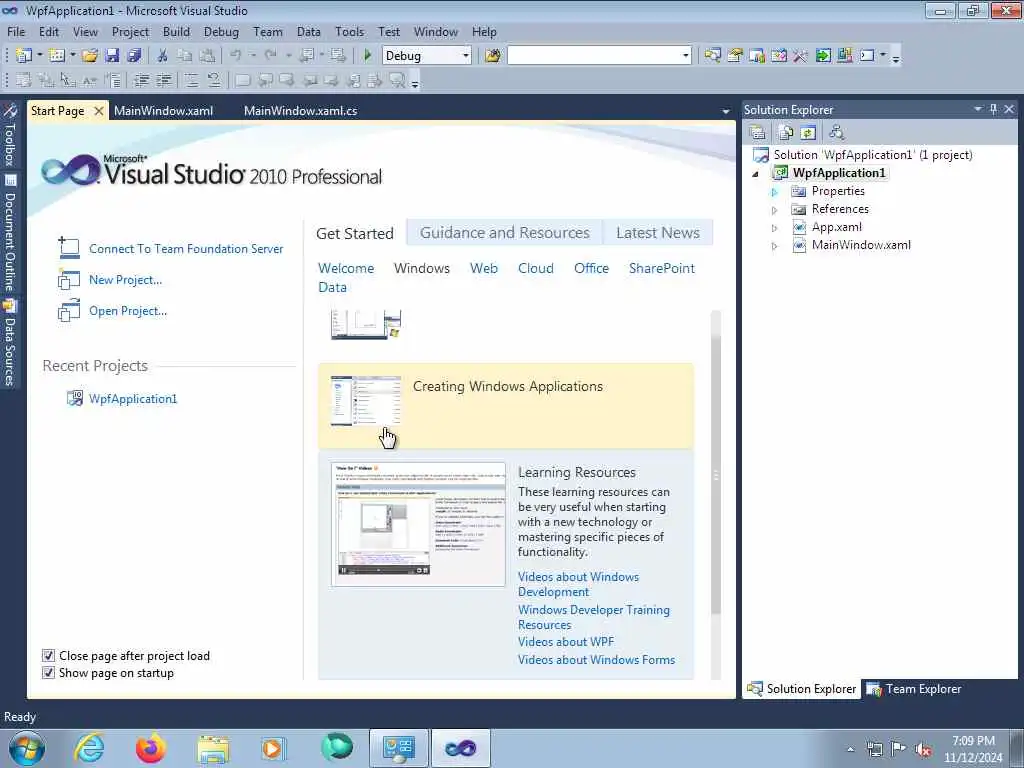The image size is (1024, 768).
Task: Click Connect To Team Foundation Server link
Action: [186, 249]
